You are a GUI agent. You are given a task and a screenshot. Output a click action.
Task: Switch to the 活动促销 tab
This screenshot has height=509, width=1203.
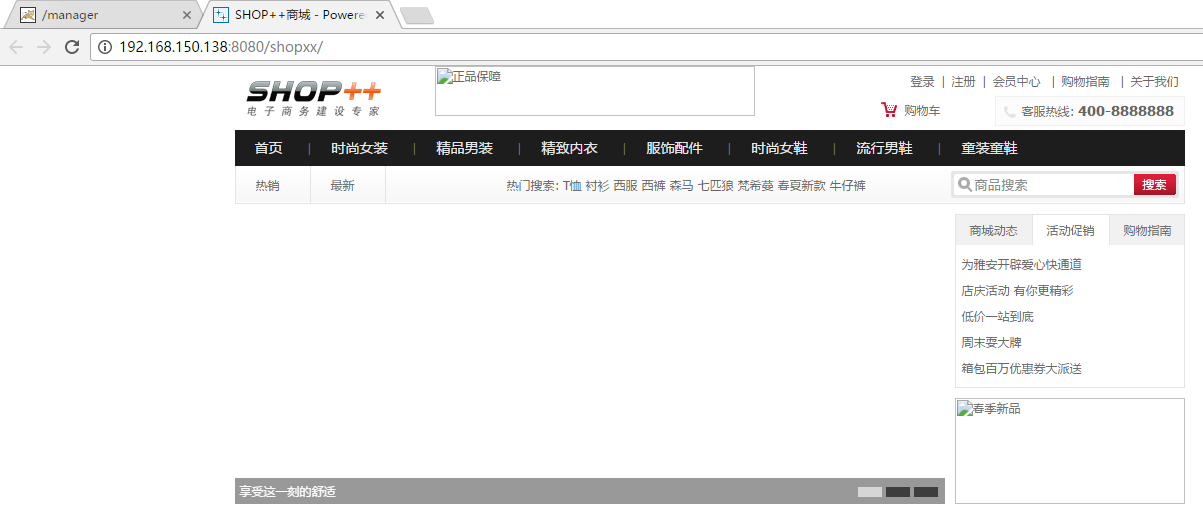(x=1070, y=230)
